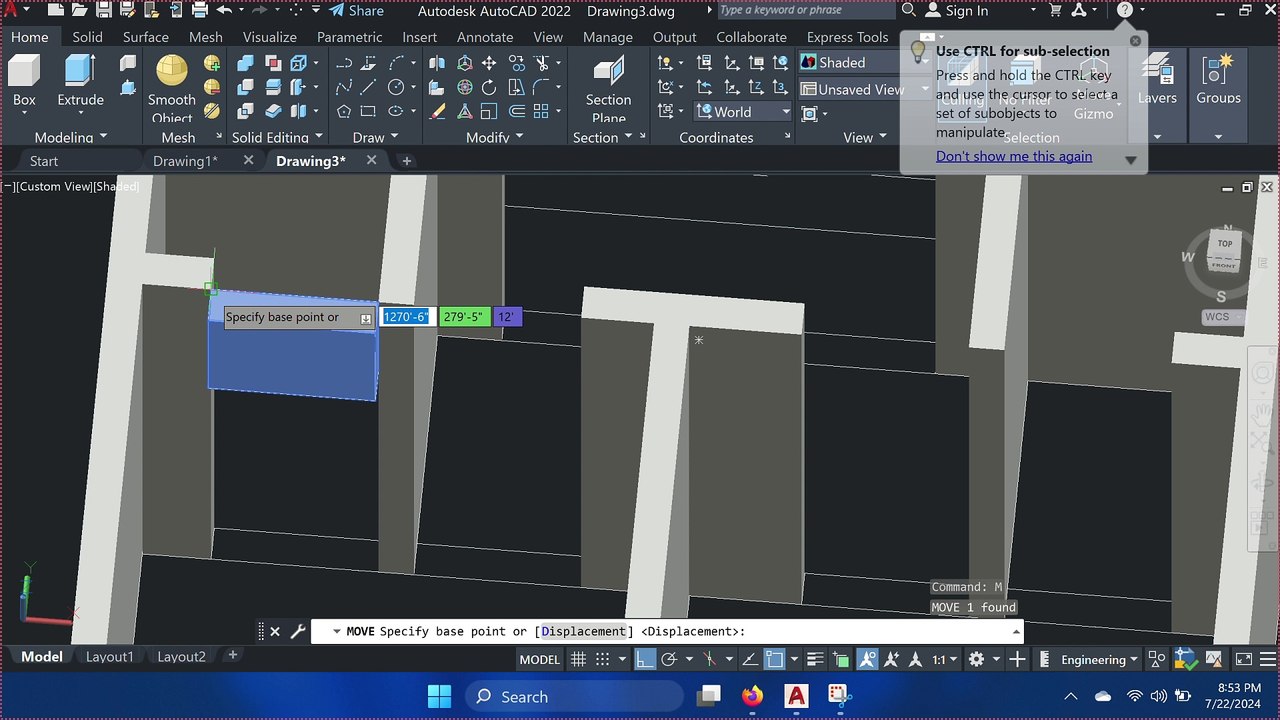Toggle Ortho mode in status bar
The height and width of the screenshot is (720, 1280).
tap(645, 659)
